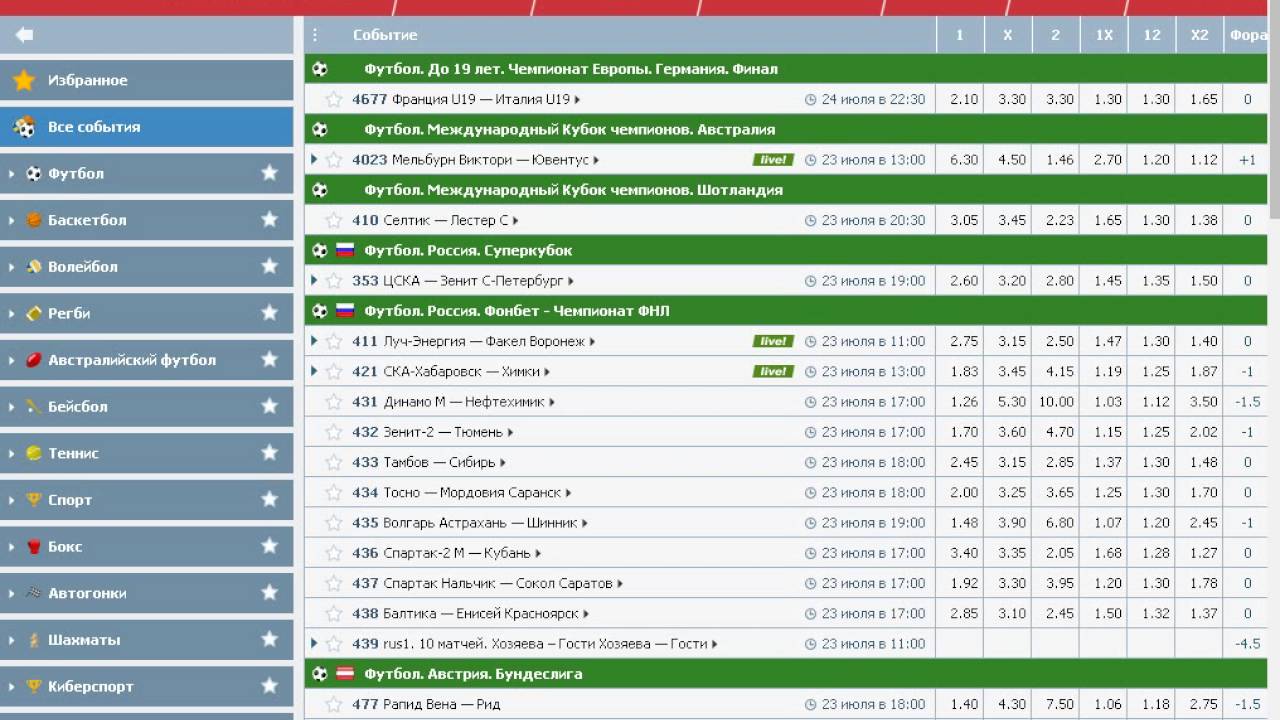Image resolution: width=1280 pixels, height=720 pixels.
Task: Click the Регби ball sidebar icon
Action: [x=34, y=313]
